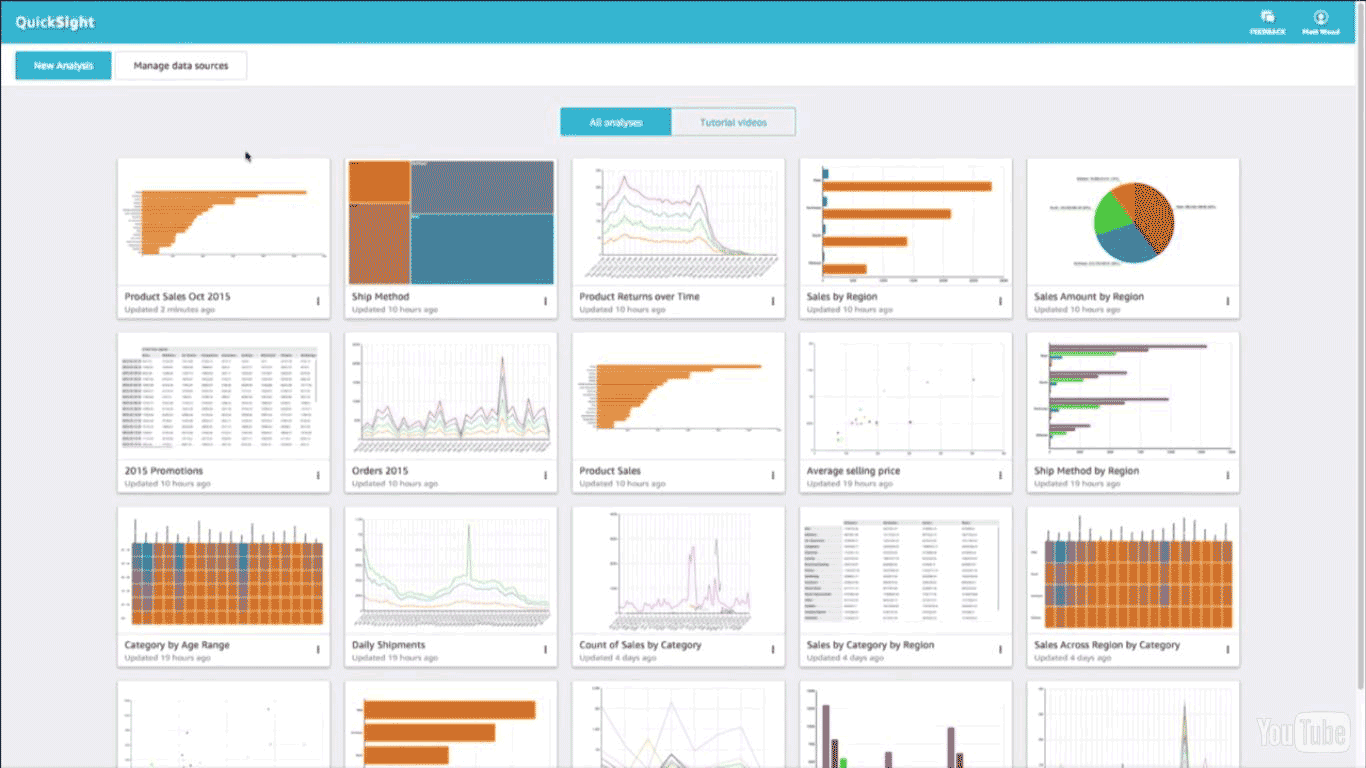Click the 'Sales by Region' title text
The height and width of the screenshot is (768, 1366).
pos(842,297)
